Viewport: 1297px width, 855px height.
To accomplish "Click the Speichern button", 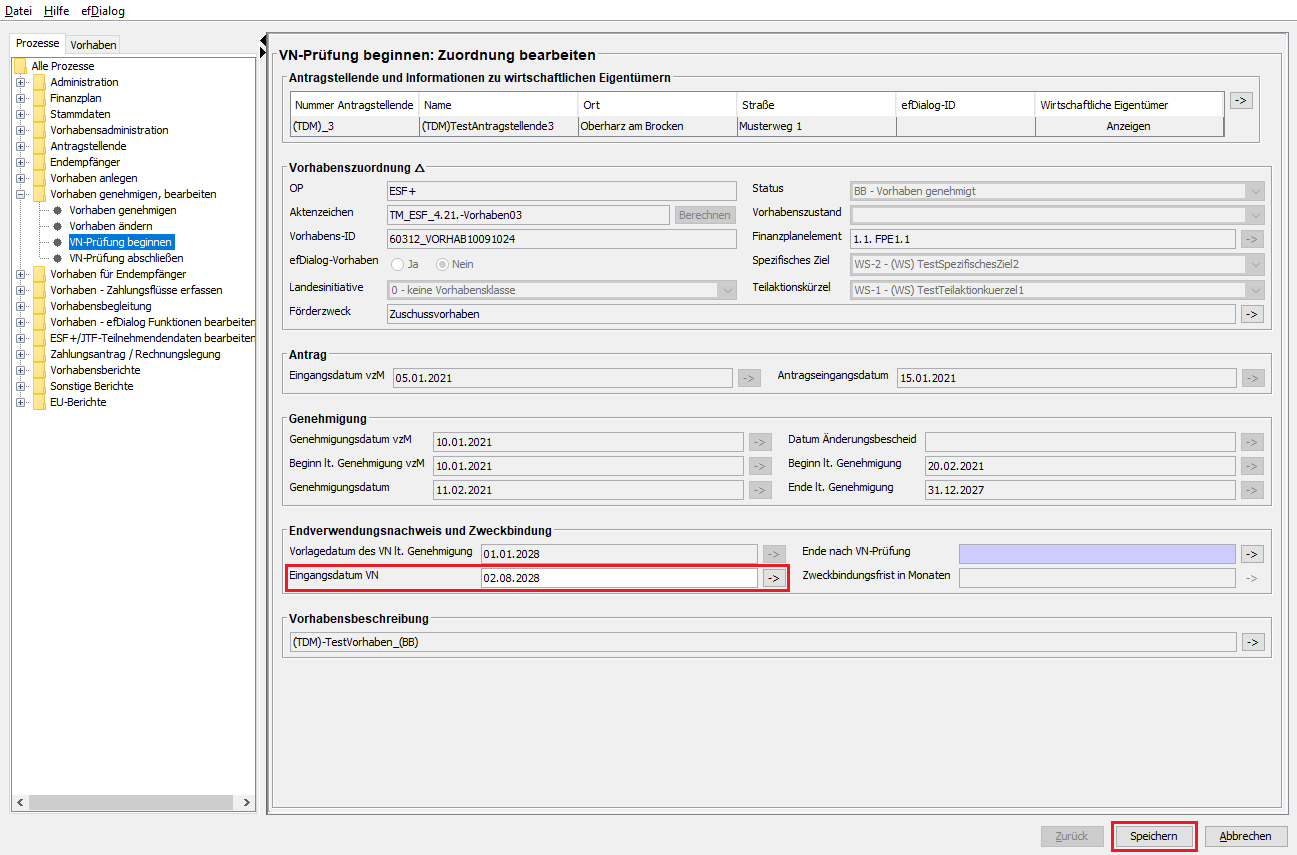I will pos(1154,836).
